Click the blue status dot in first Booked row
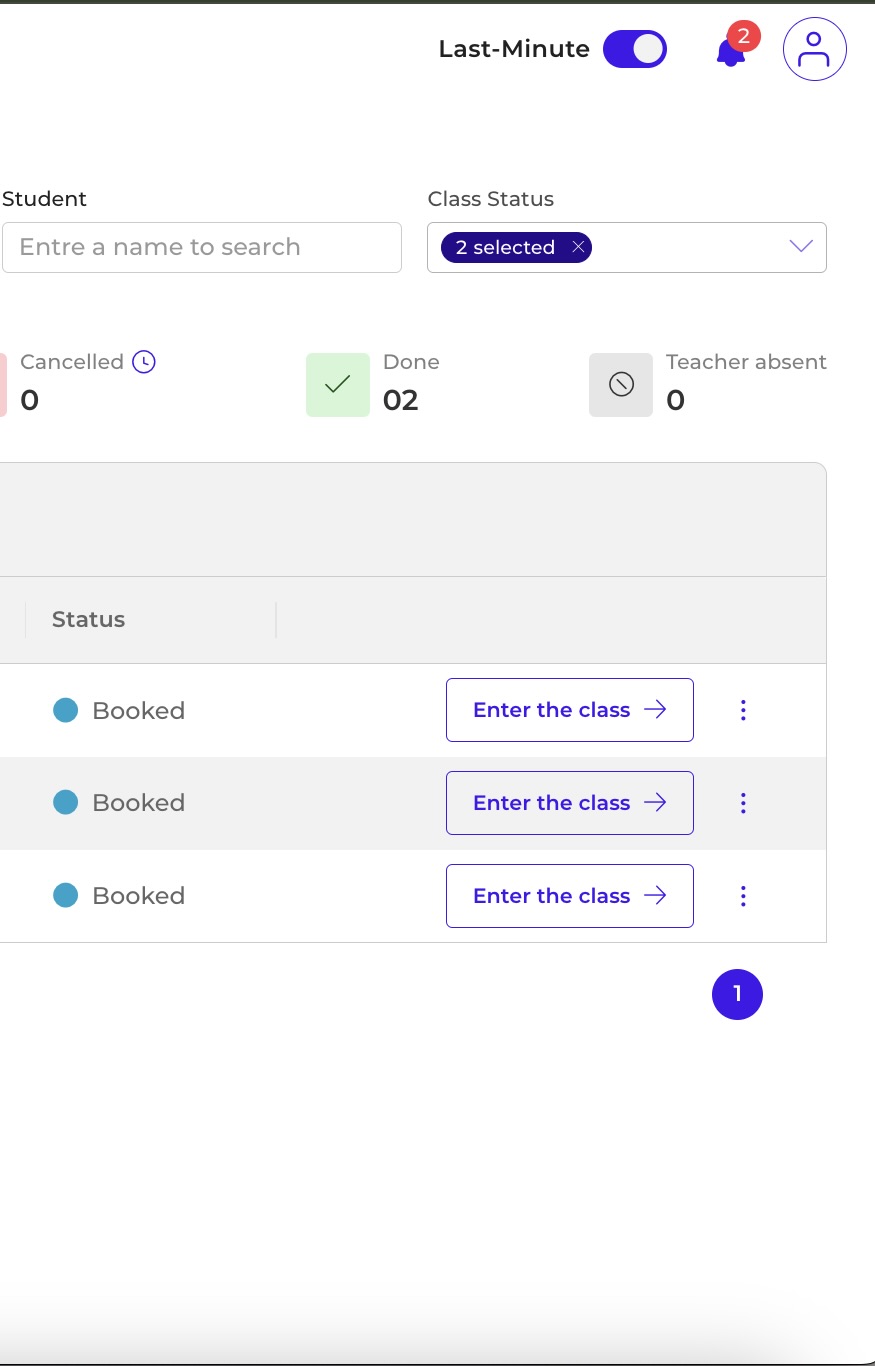875x1366 pixels. pos(65,710)
